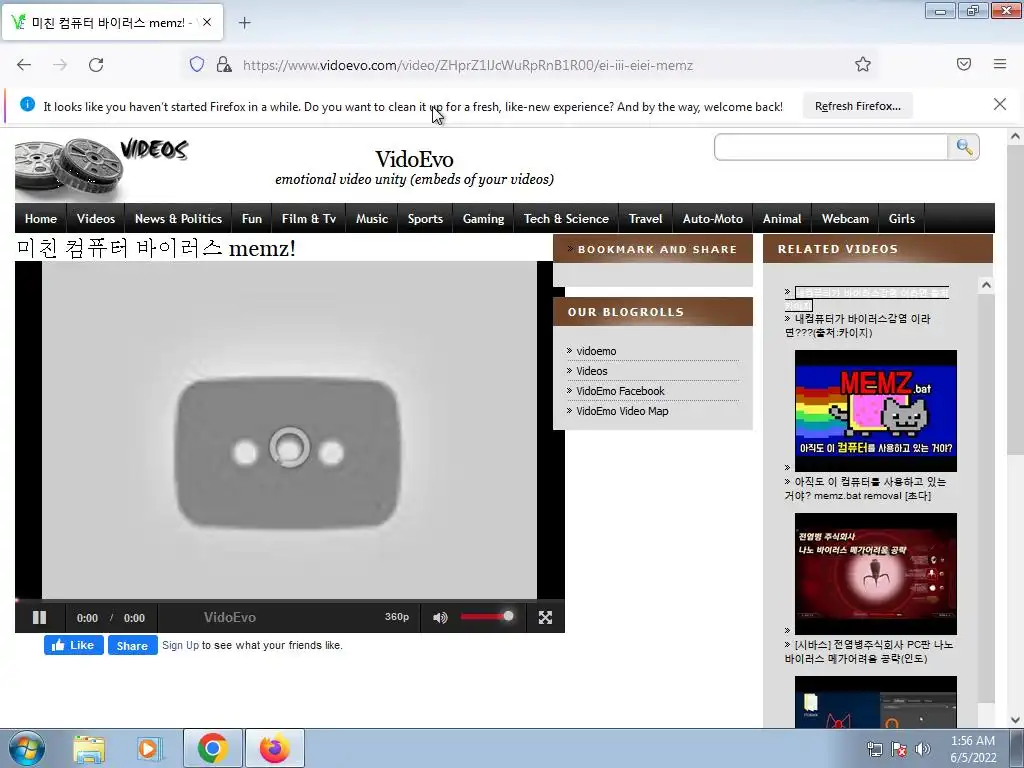Bookmark this page with the star
Image resolution: width=1024 pixels, height=768 pixels.
coord(863,64)
